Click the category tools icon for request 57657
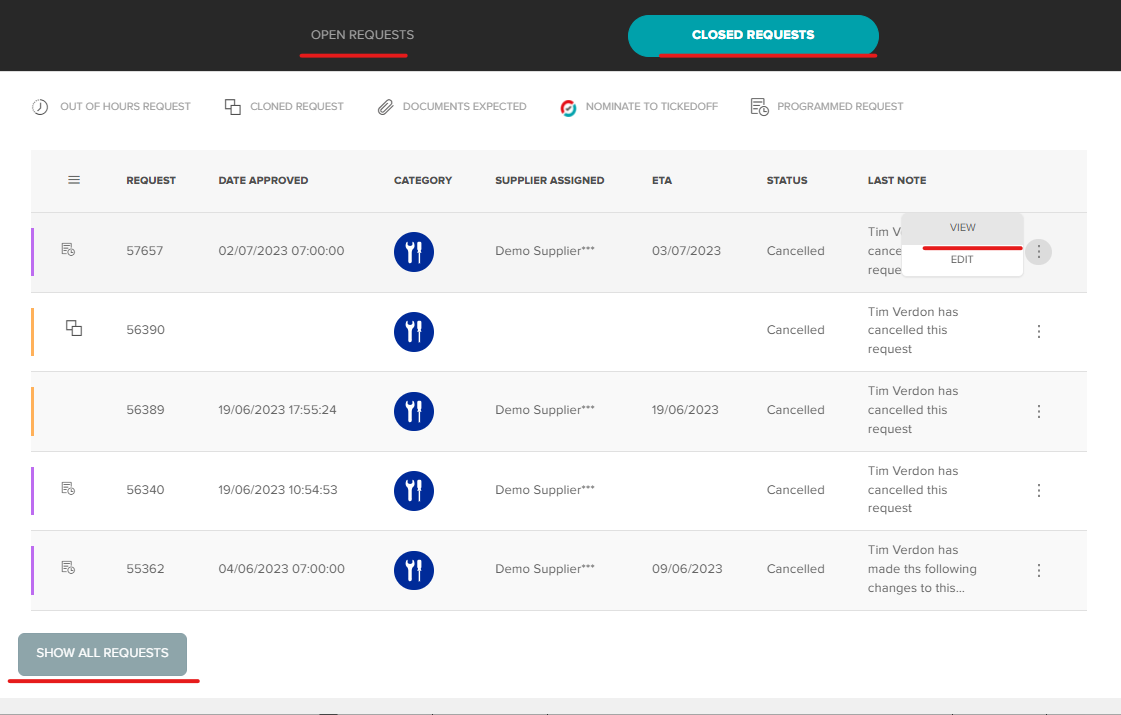The image size is (1121, 715). (x=414, y=252)
